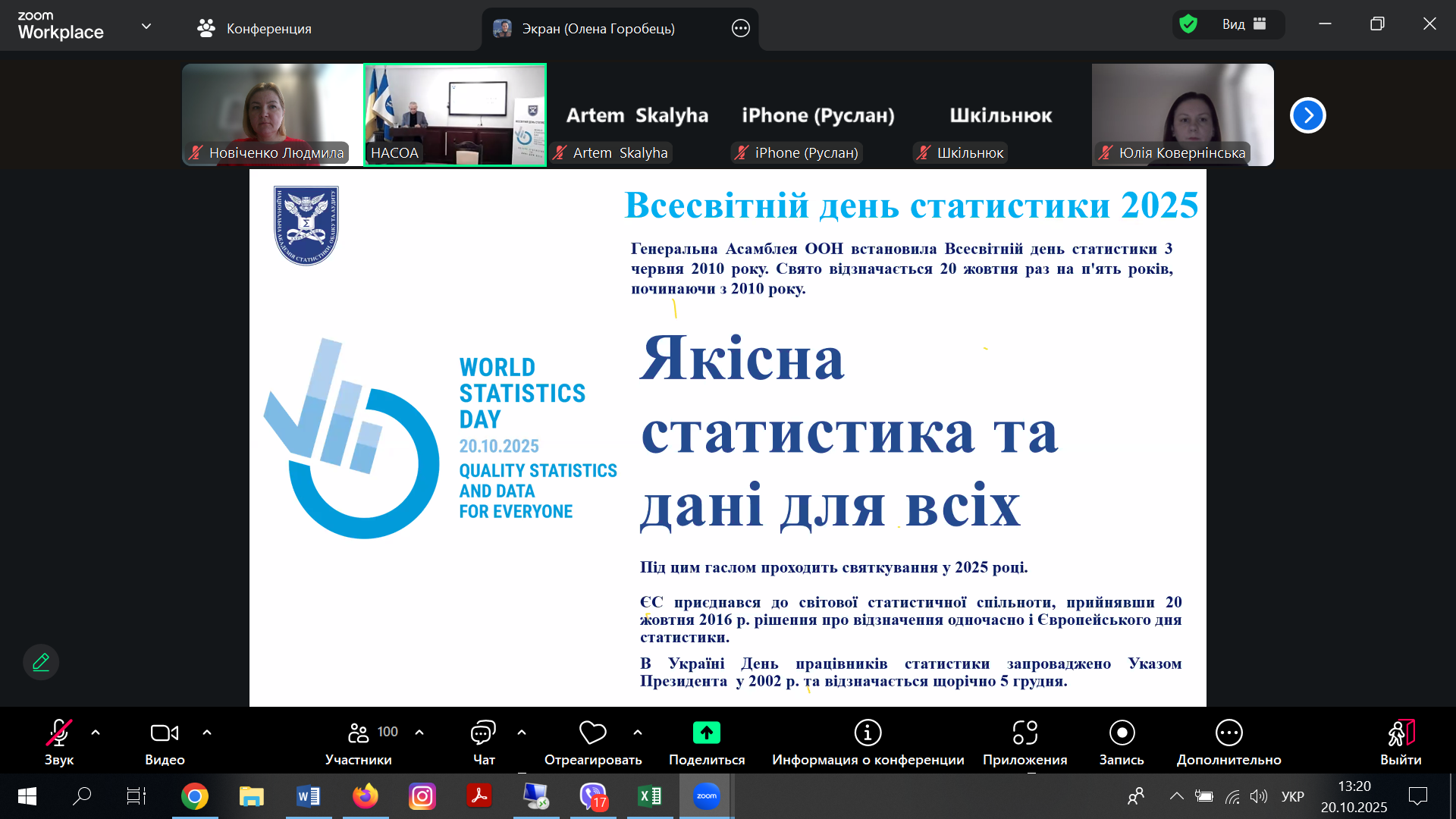
Task: Open the Apps panel
Action: point(1025,742)
